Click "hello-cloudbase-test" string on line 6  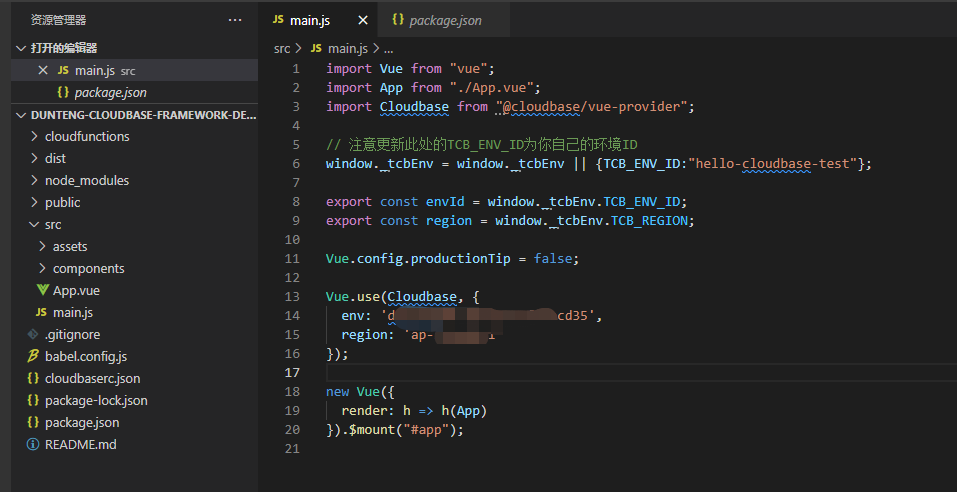pos(773,164)
